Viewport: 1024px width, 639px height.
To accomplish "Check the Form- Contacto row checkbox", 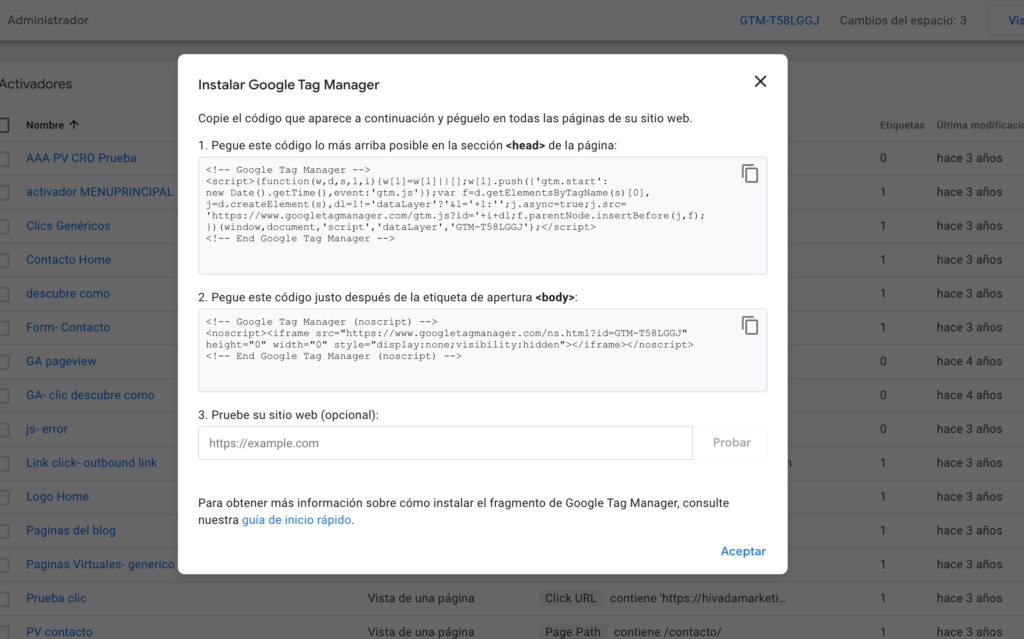I will pos(3,327).
